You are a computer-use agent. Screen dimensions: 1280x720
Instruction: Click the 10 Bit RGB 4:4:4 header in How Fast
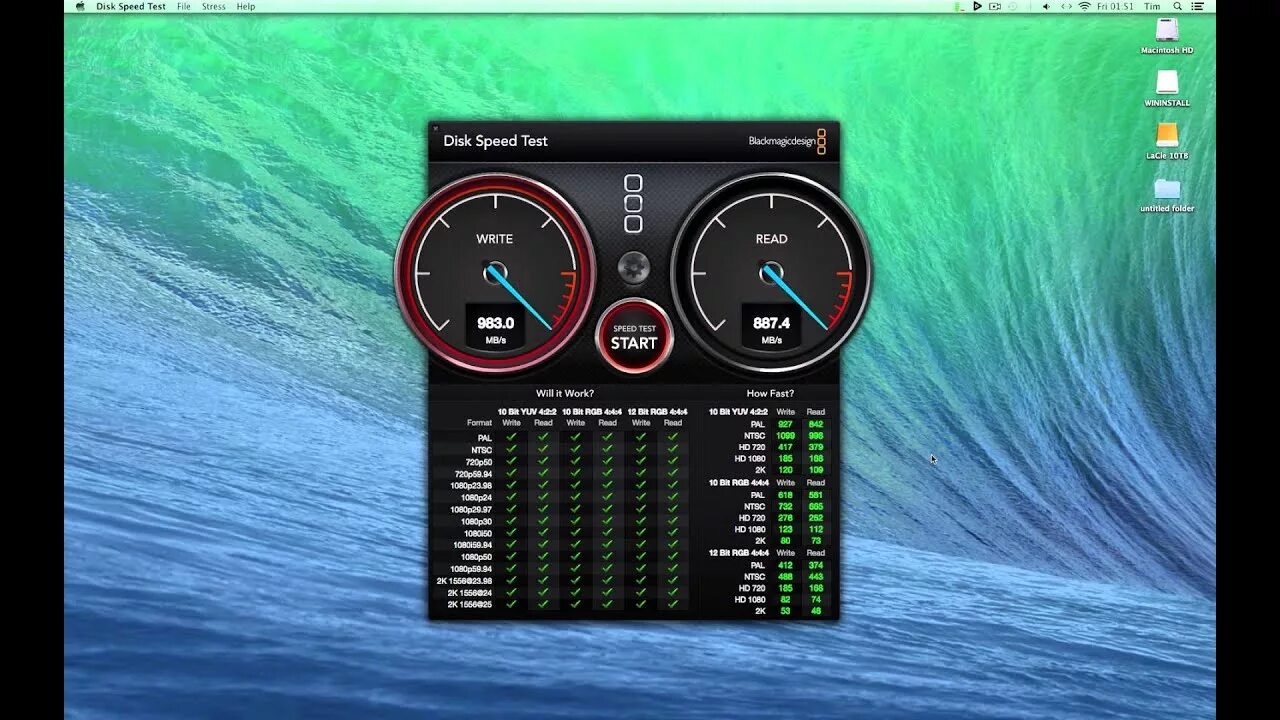[739, 483]
